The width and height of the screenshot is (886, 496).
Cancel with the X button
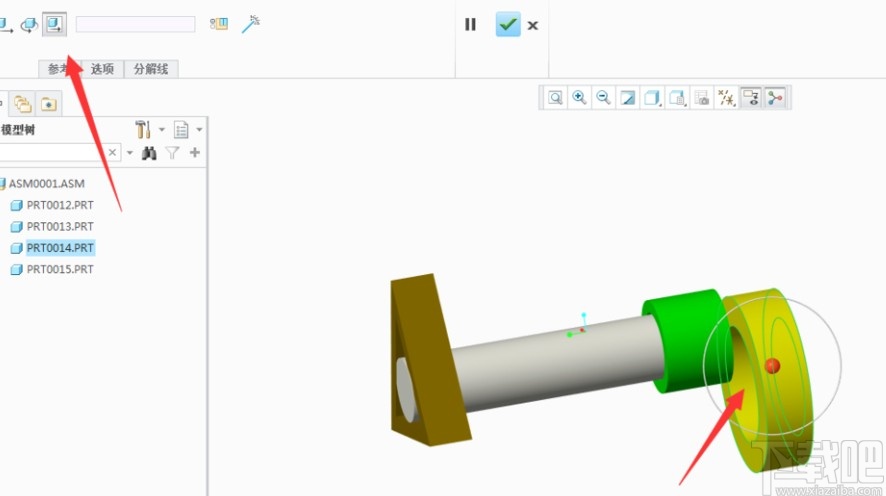(532, 25)
